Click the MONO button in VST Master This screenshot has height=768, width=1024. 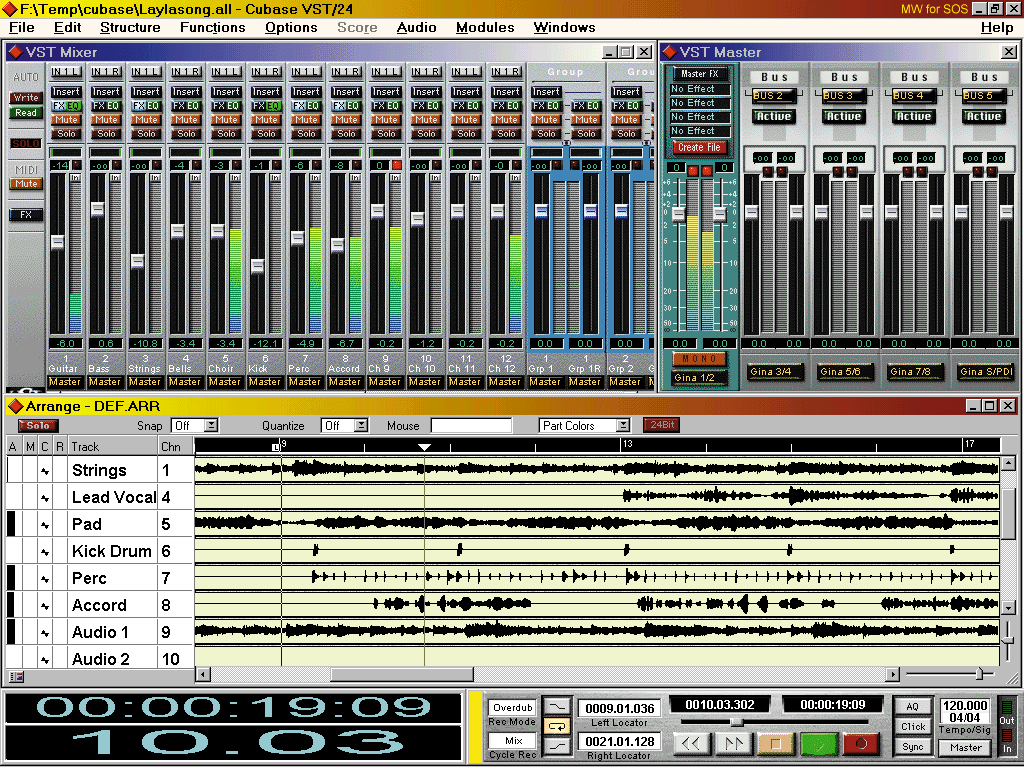point(700,357)
